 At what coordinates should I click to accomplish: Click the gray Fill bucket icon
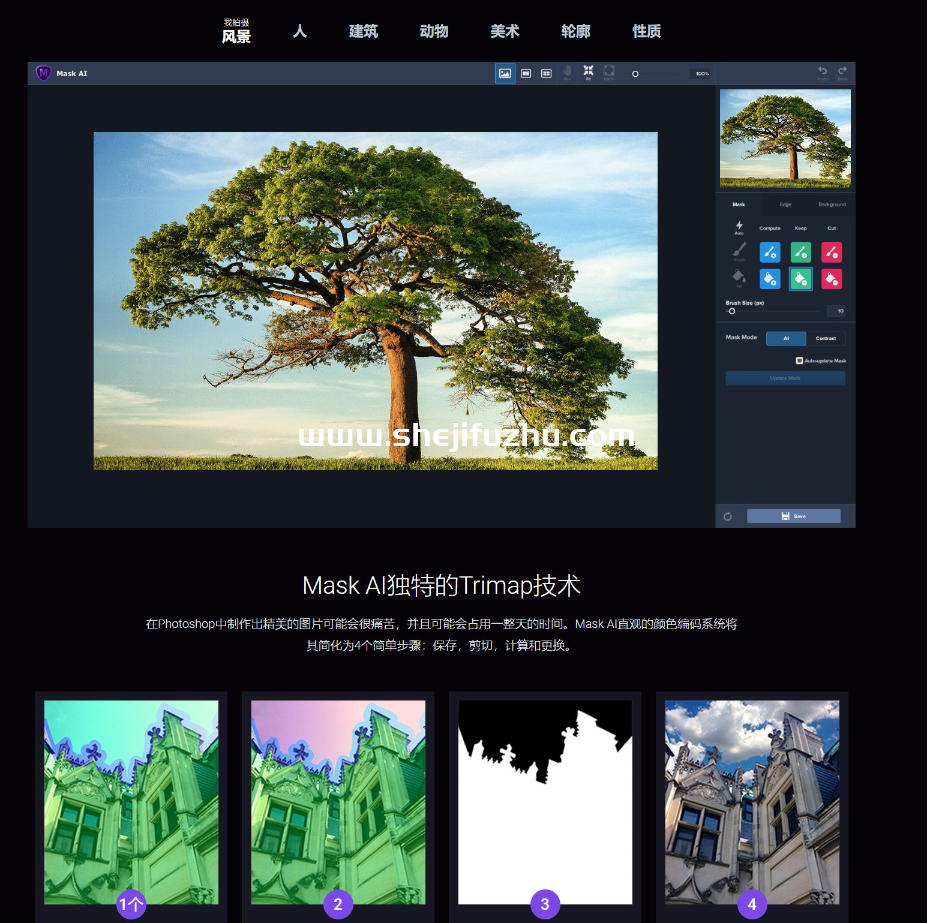click(739, 278)
